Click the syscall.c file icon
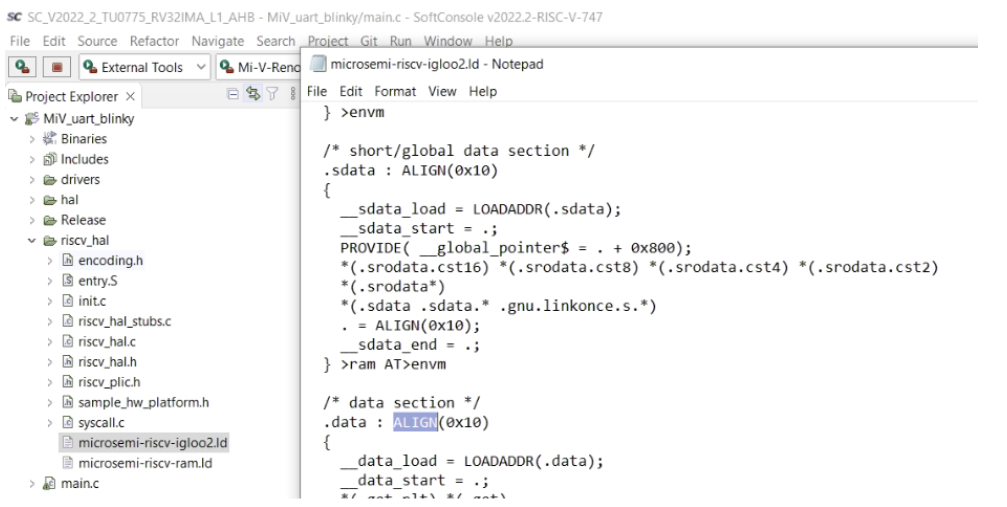 [67, 423]
